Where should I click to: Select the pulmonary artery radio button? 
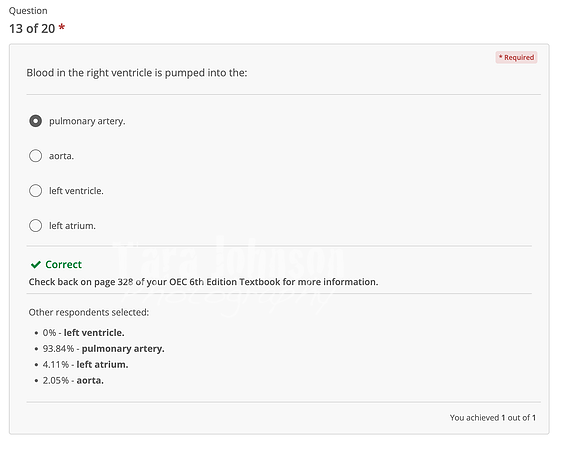[35, 121]
